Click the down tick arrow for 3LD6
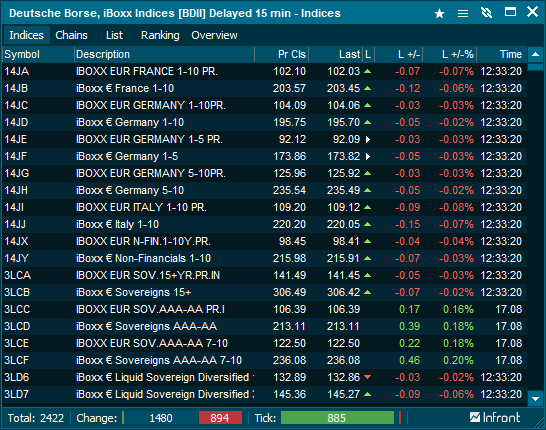This screenshot has height=430, width=546. 367,377
